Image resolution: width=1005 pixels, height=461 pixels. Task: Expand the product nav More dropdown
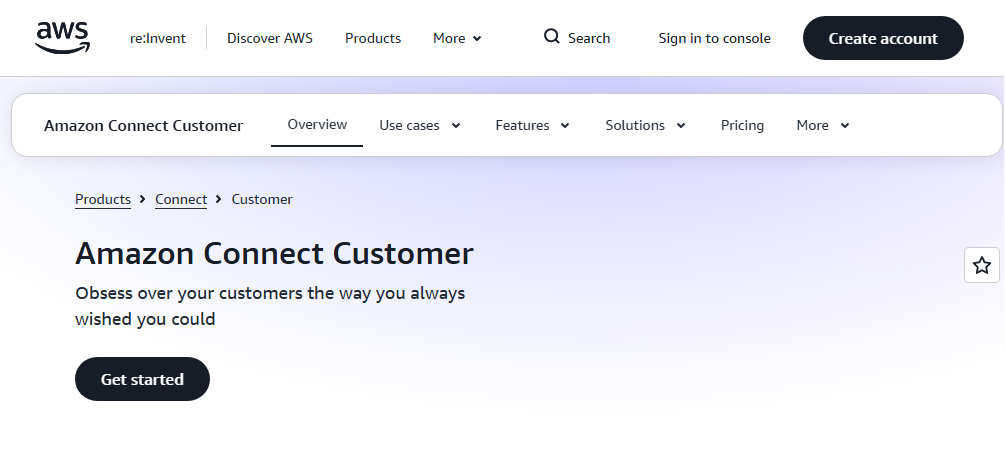(x=823, y=125)
